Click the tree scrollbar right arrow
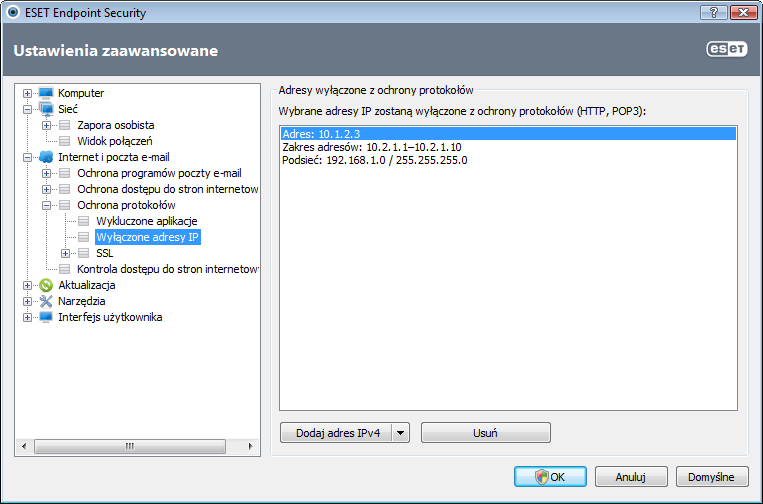The height and width of the screenshot is (504, 763). point(251,446)
